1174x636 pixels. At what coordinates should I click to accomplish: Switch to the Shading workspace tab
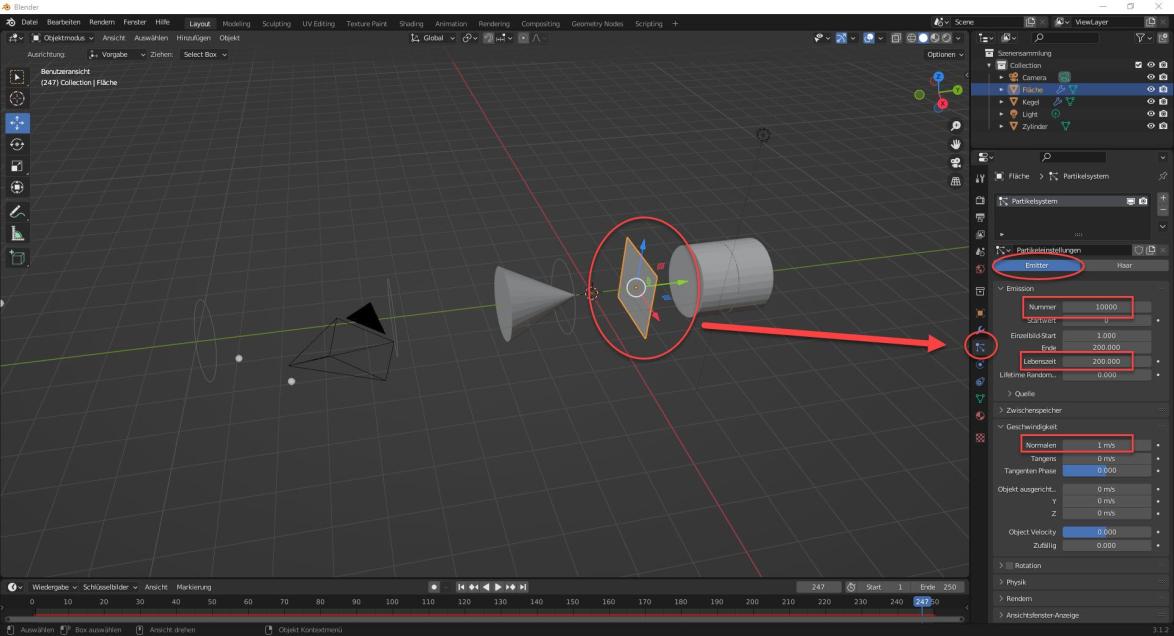[411, 23]
